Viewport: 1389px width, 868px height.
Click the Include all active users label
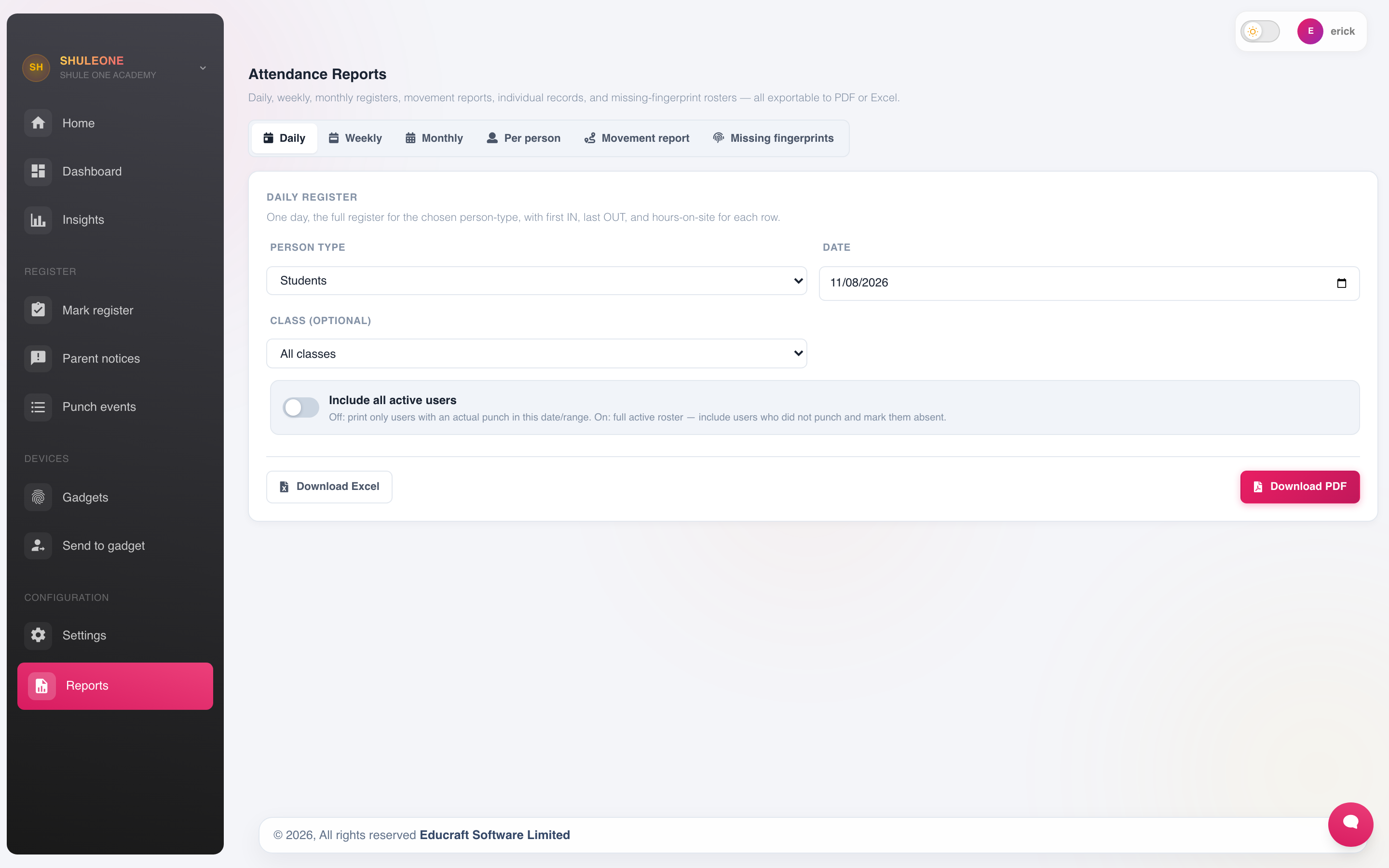click(393, 400)
